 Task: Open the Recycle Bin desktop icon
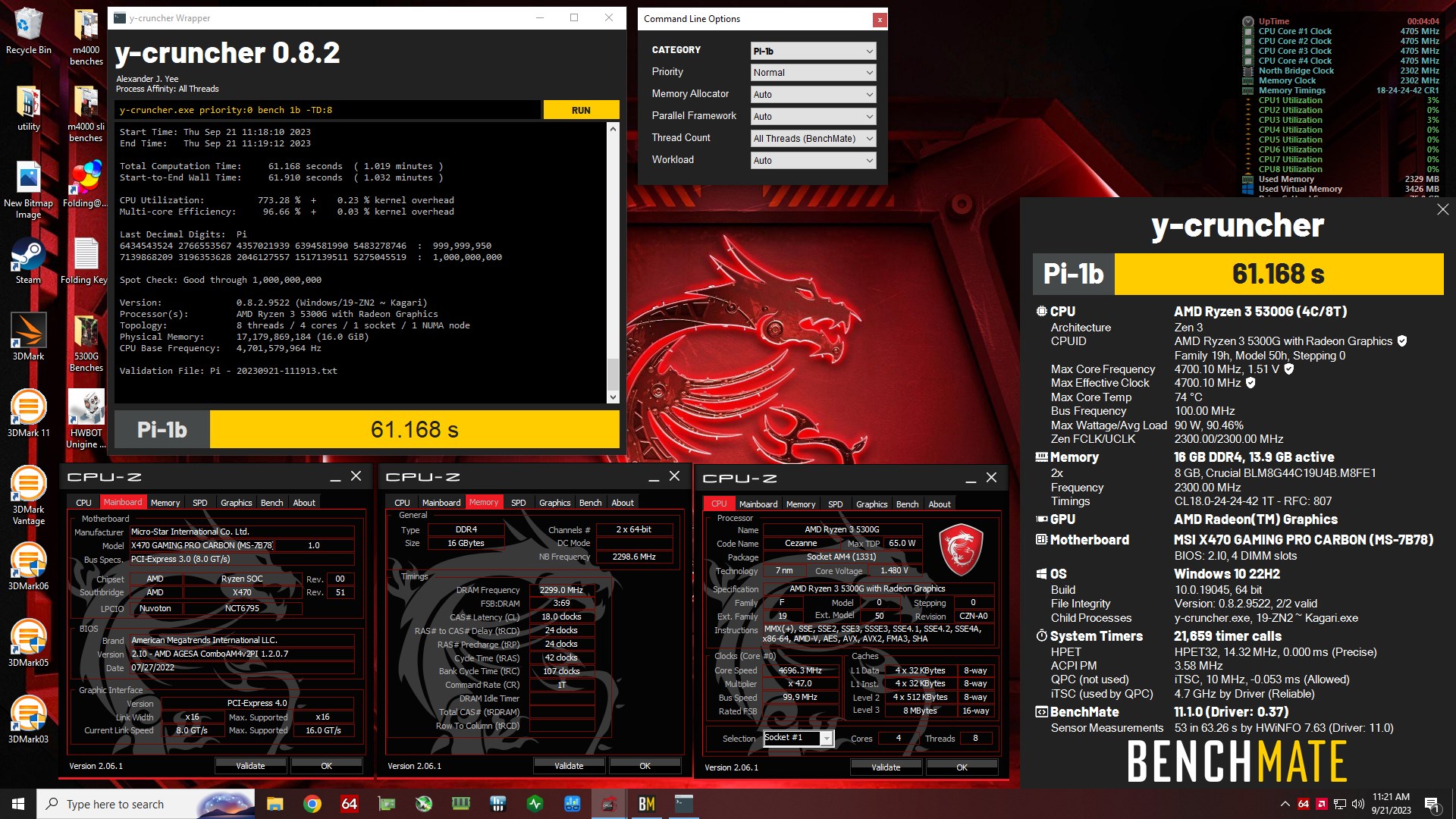pyautogui.click(x=28, y=32)
